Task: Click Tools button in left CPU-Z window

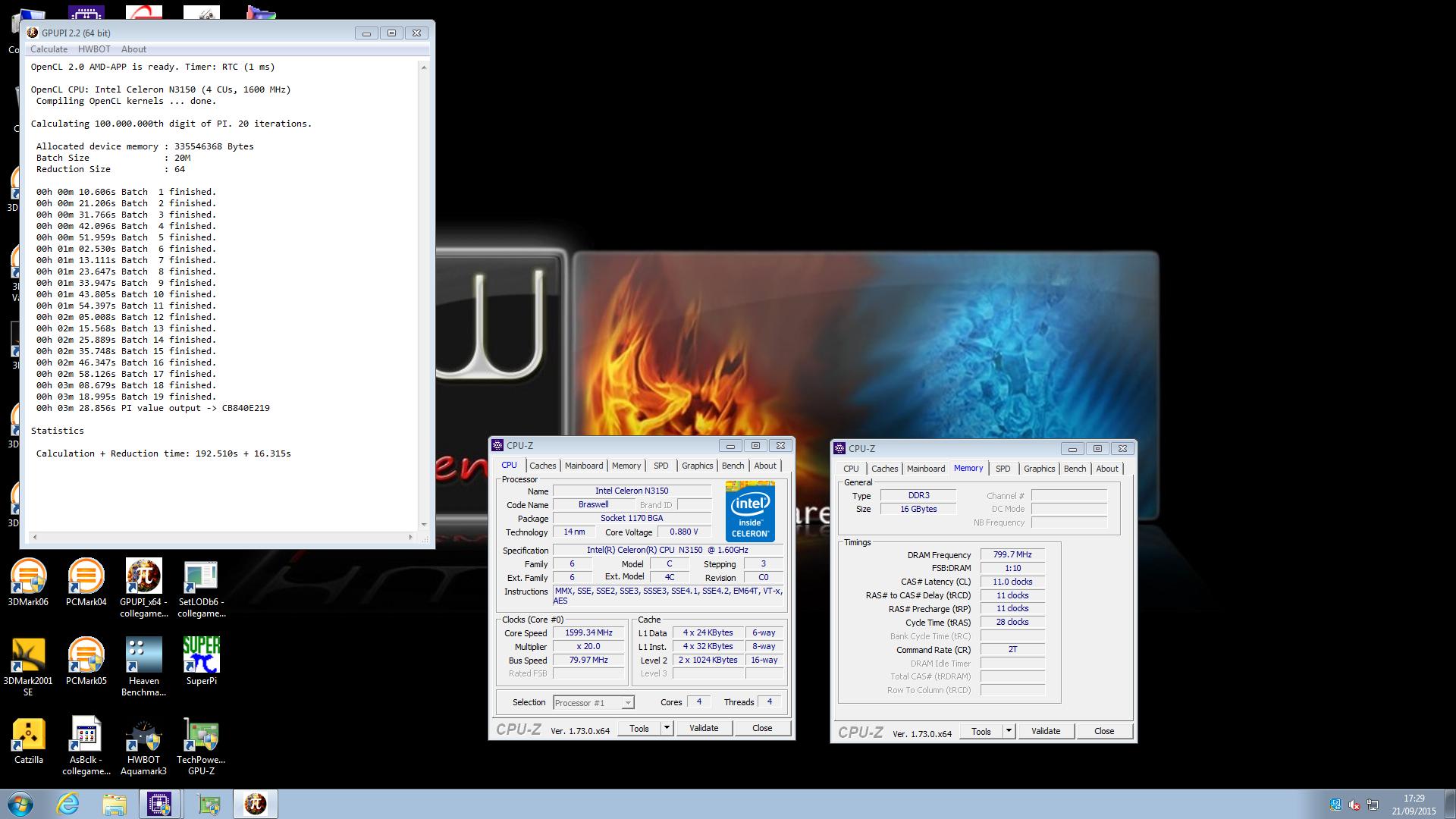Action: pos(639,728)
